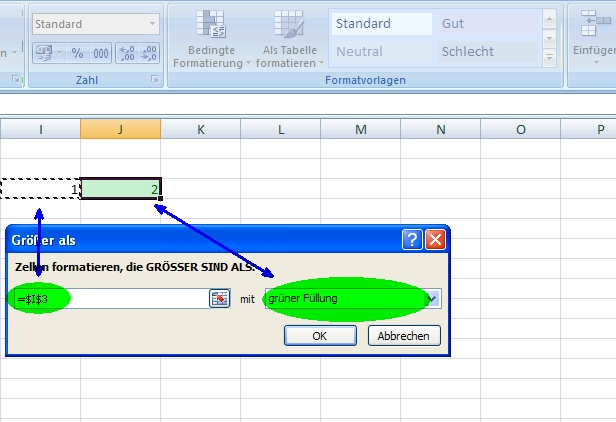Image resolution: width=616 pixels, height=422 pixels.
Task: Click the Abbrechen button
Action: pos(404,336)
